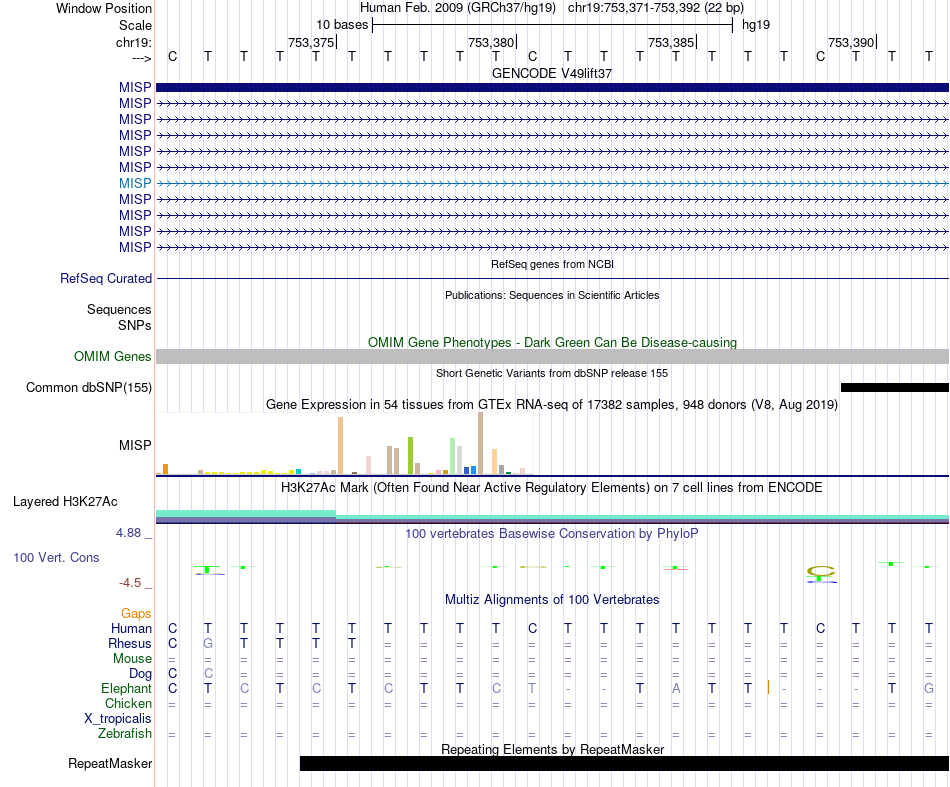
Task: Click the RepeatMasker track label
Action: tap(110, 763)
